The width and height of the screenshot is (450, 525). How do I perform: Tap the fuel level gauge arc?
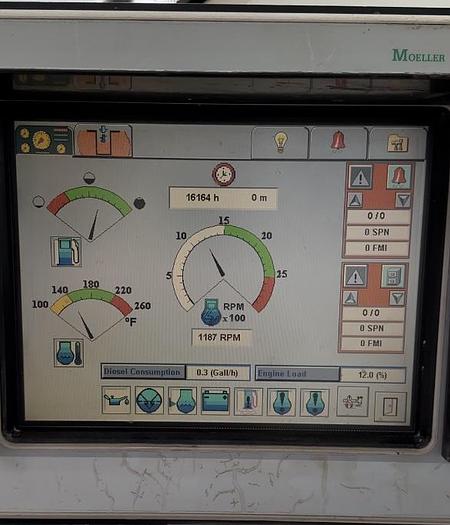89,213
